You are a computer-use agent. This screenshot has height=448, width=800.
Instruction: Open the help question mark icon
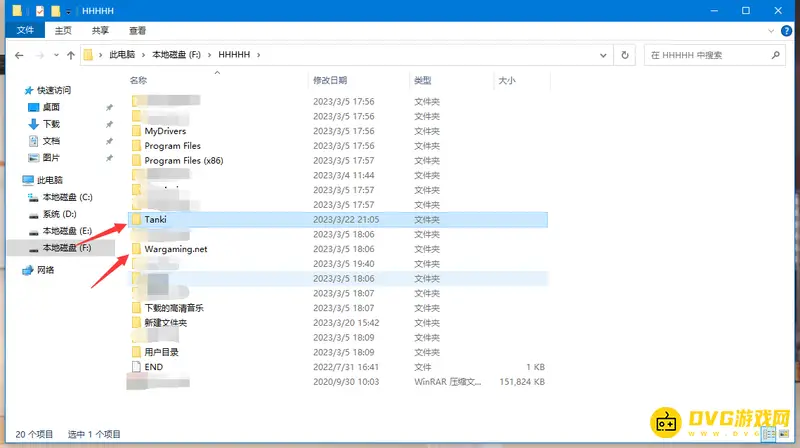[786, 31]
